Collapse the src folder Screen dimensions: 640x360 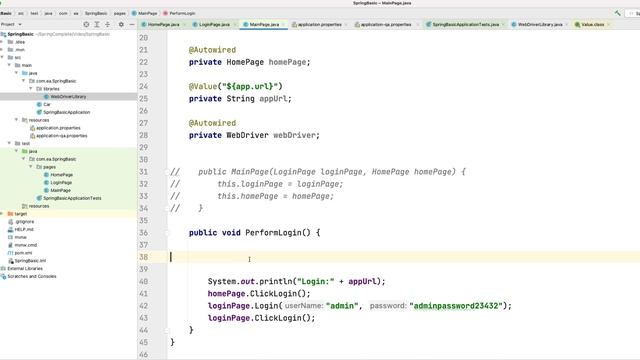[x=2, y=58]
